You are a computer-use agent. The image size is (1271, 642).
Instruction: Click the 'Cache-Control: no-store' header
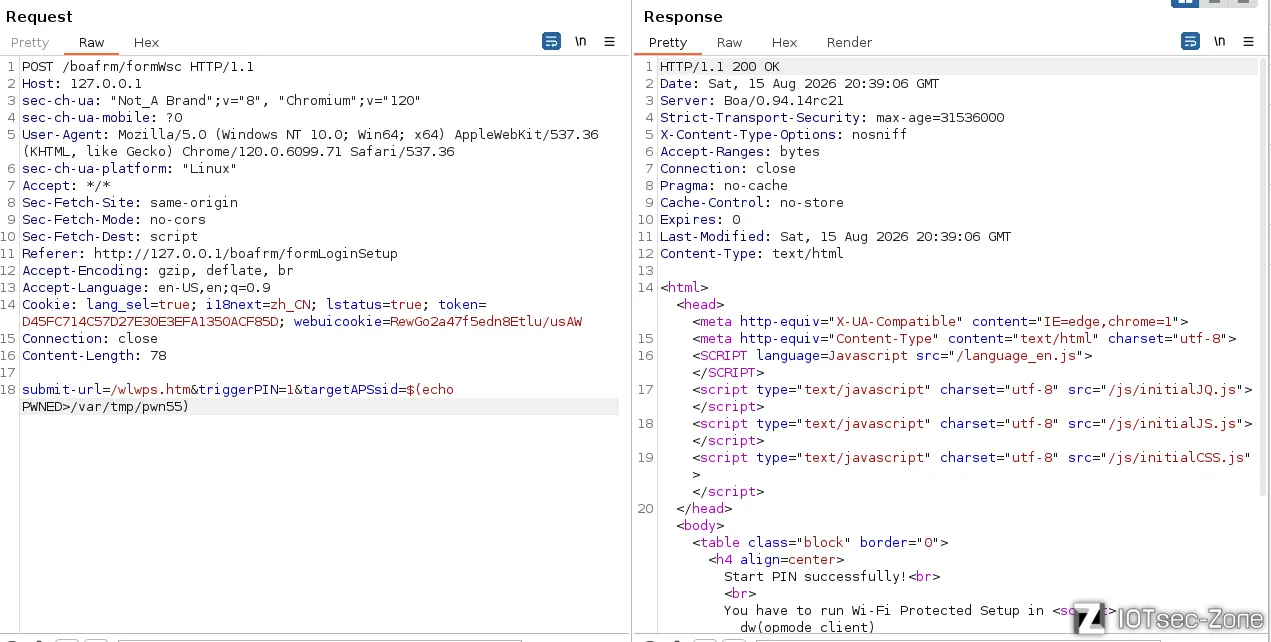(x=752, y=203)
